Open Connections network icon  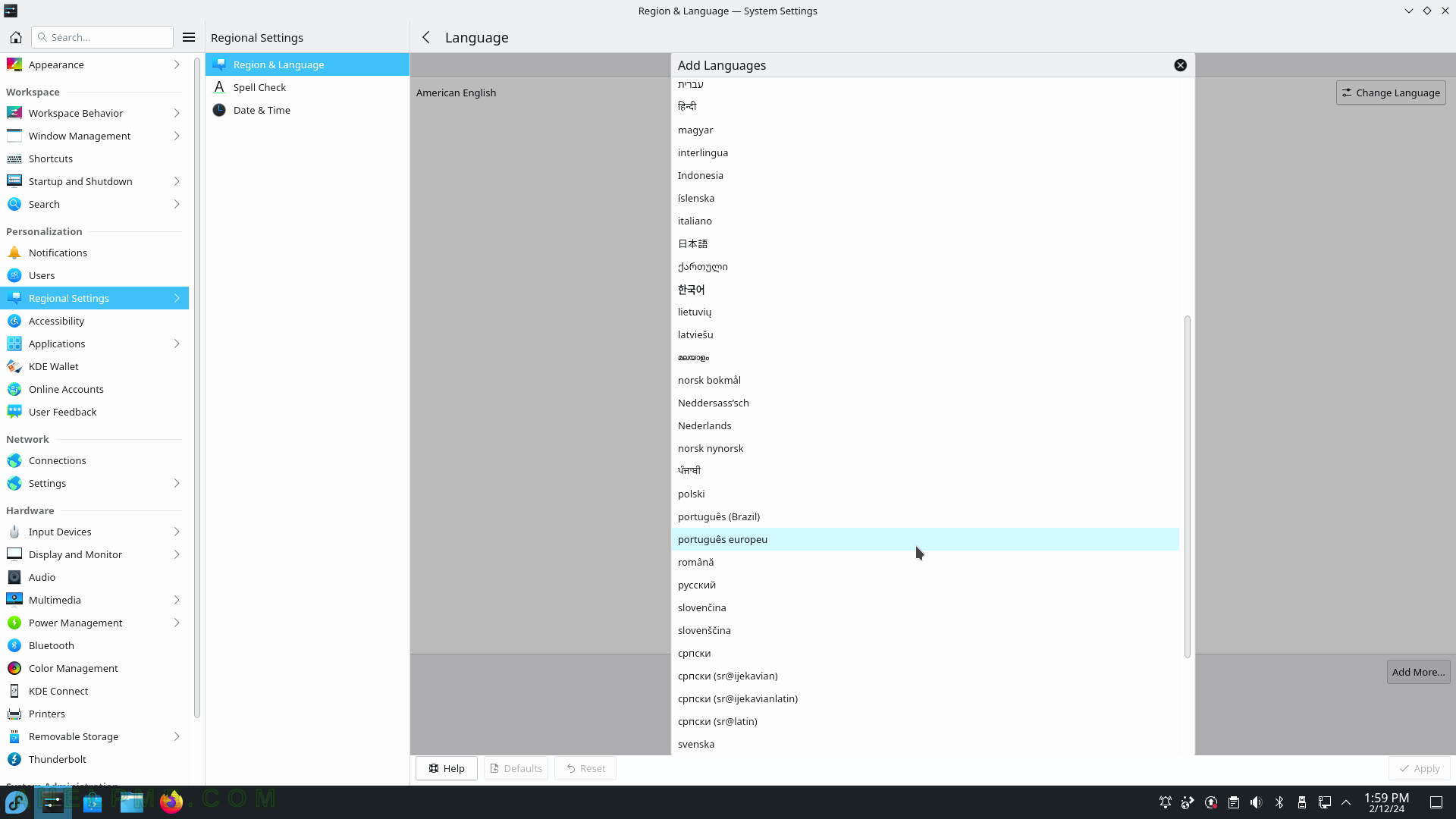point(14,460)
